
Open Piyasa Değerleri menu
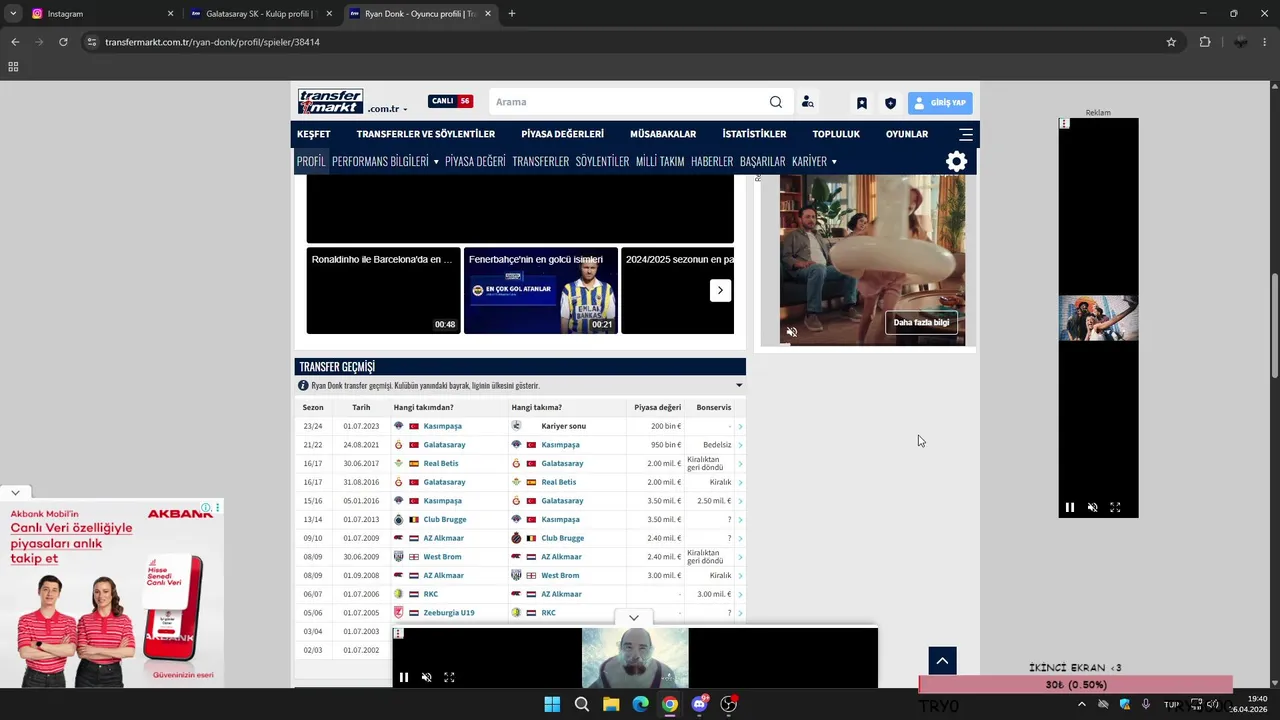[x=563, y=134]
